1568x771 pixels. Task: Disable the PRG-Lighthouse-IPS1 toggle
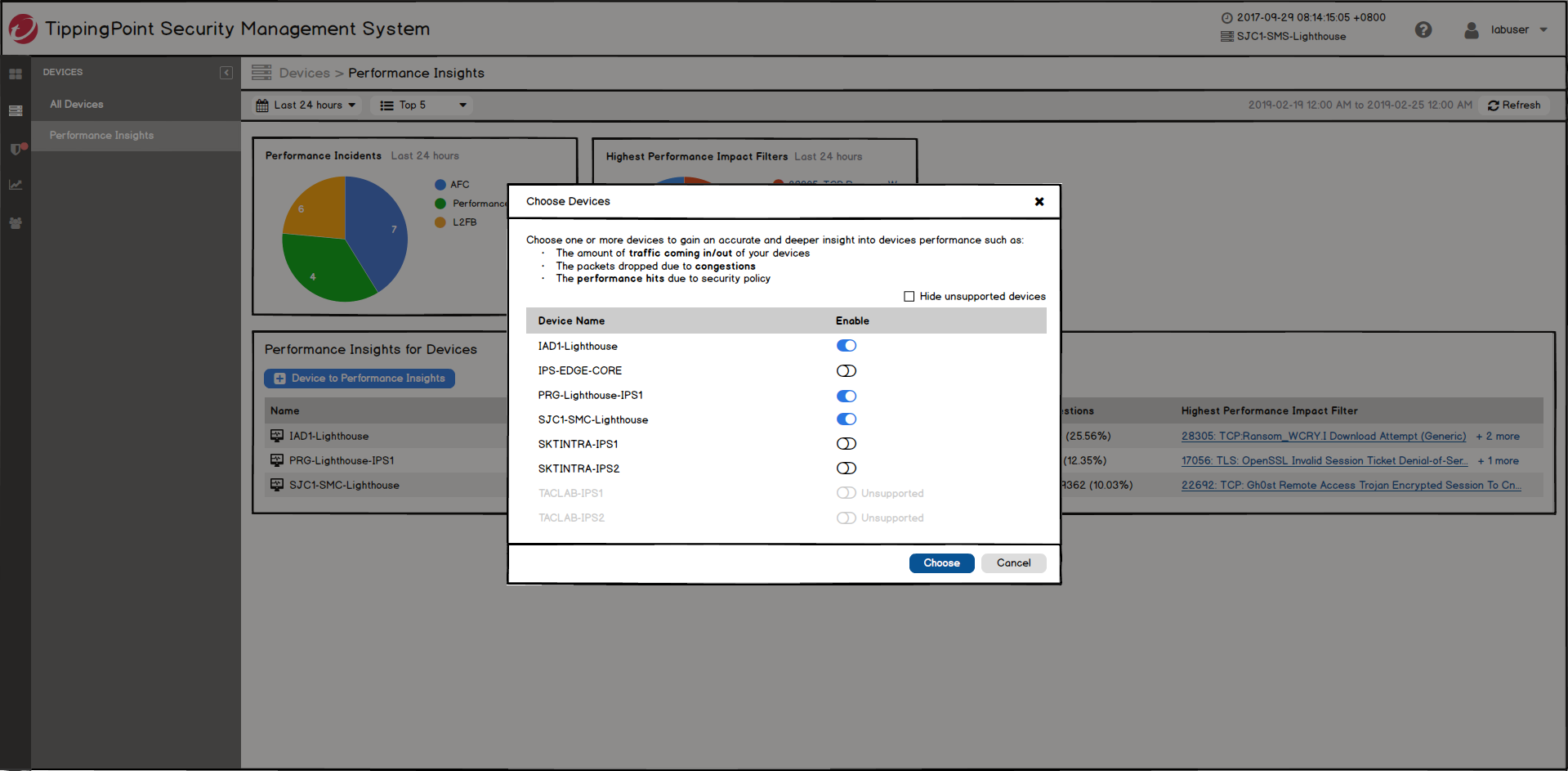847,397
